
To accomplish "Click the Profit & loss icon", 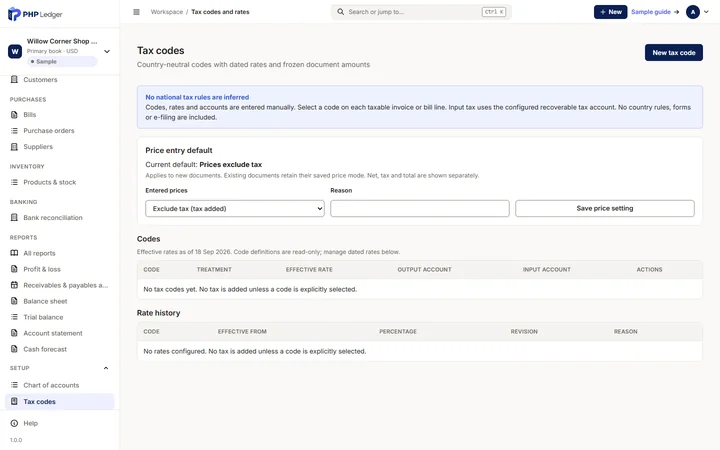I will (x=14, y=269).
